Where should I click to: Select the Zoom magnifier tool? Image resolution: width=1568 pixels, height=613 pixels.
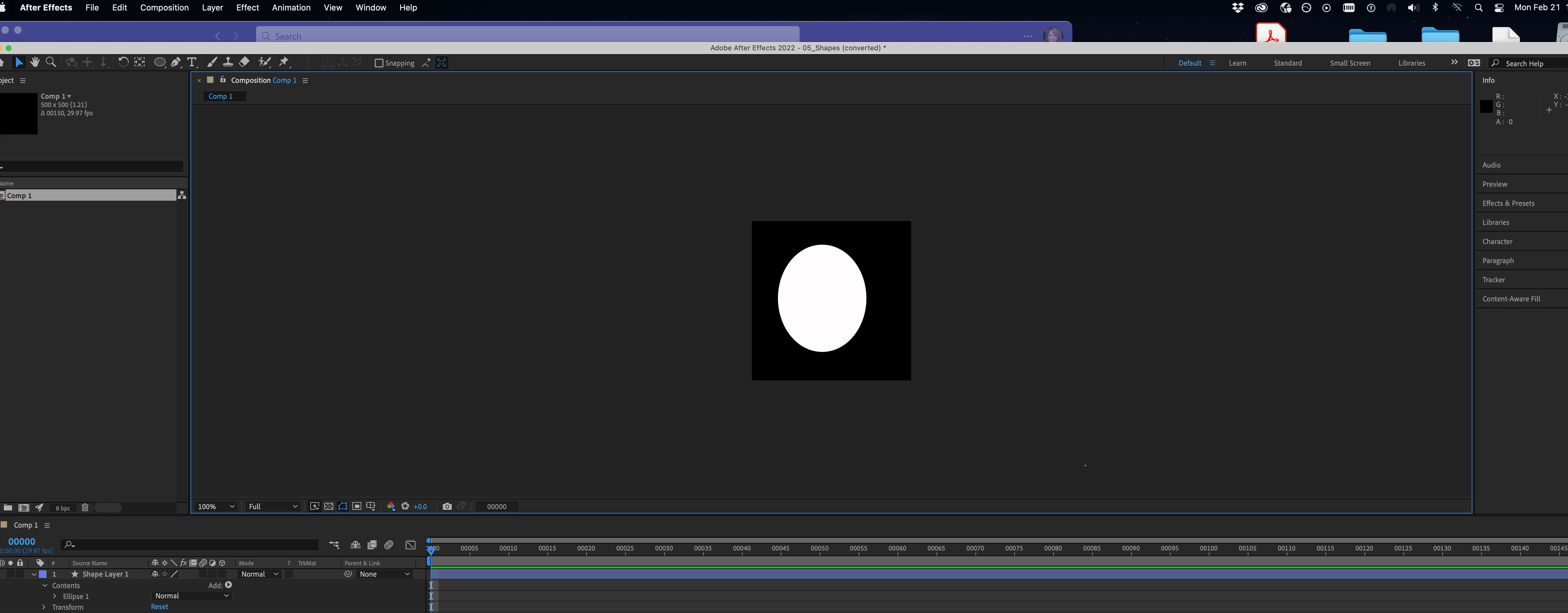pyautogui.click(x=51, y=62)
